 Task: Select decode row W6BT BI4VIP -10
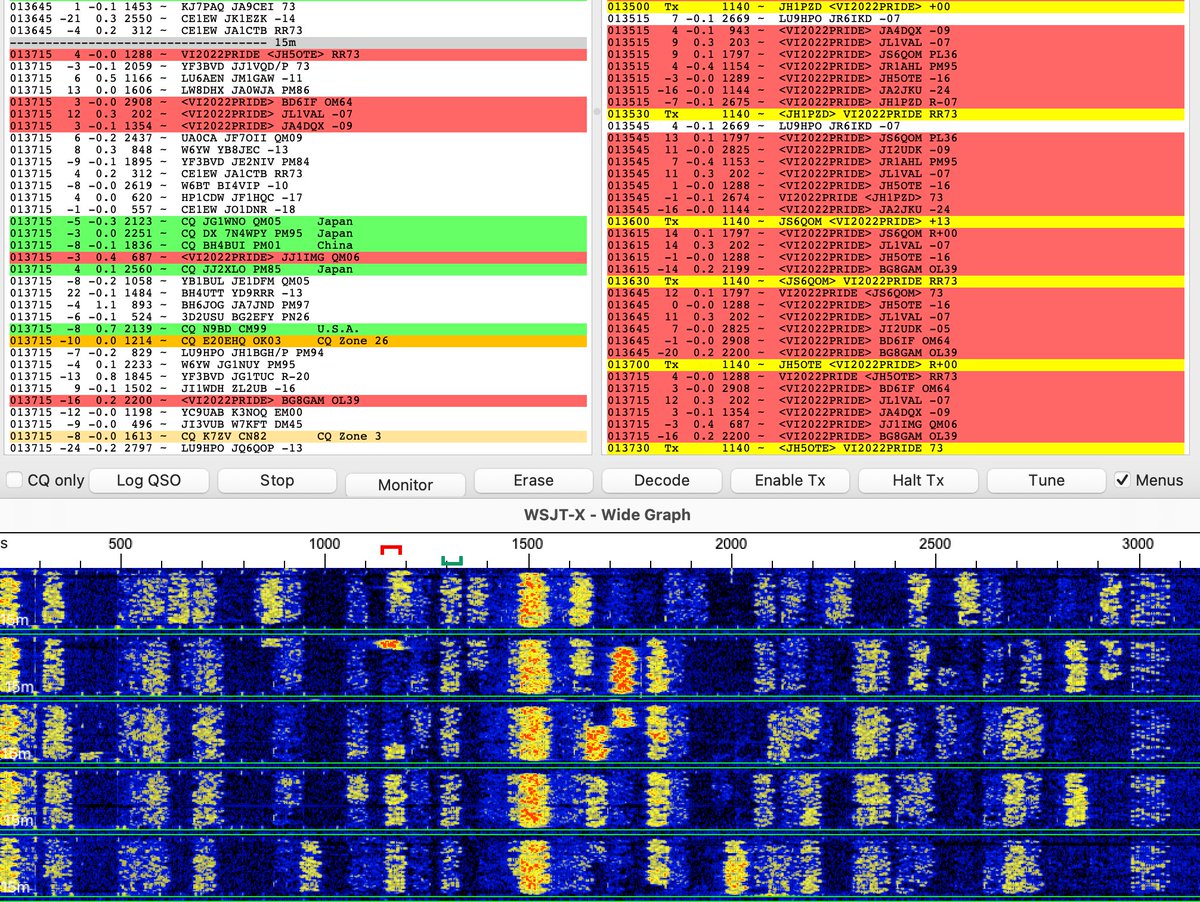(296, 186)
